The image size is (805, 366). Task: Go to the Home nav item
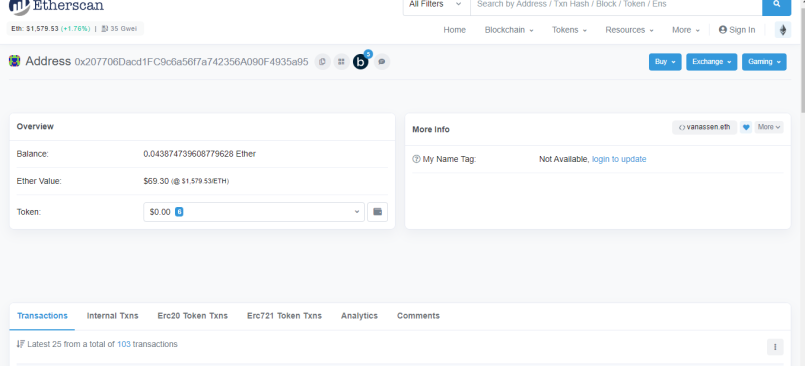point(454,30)
